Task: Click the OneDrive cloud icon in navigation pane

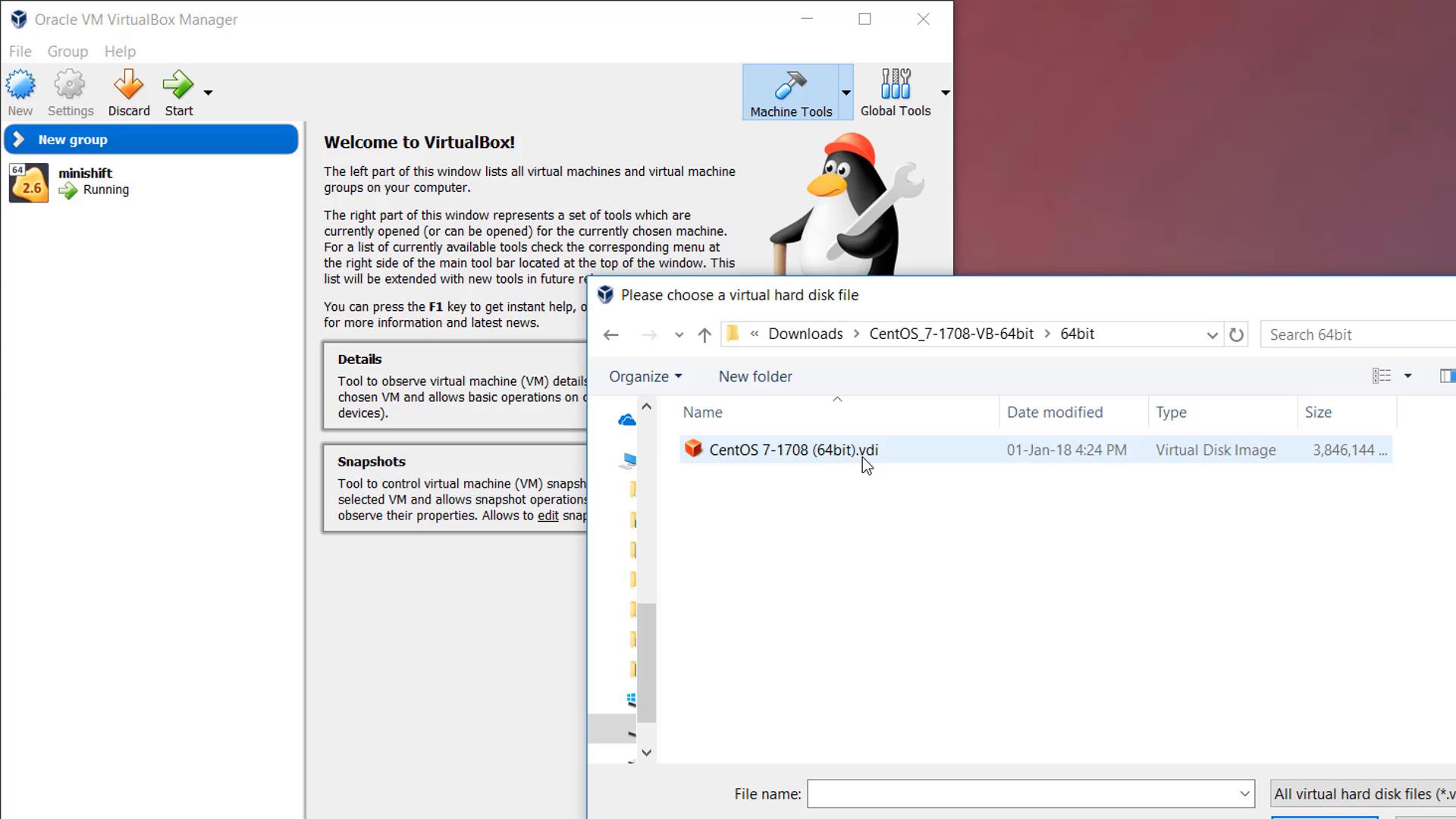Action: pos(626,419)
